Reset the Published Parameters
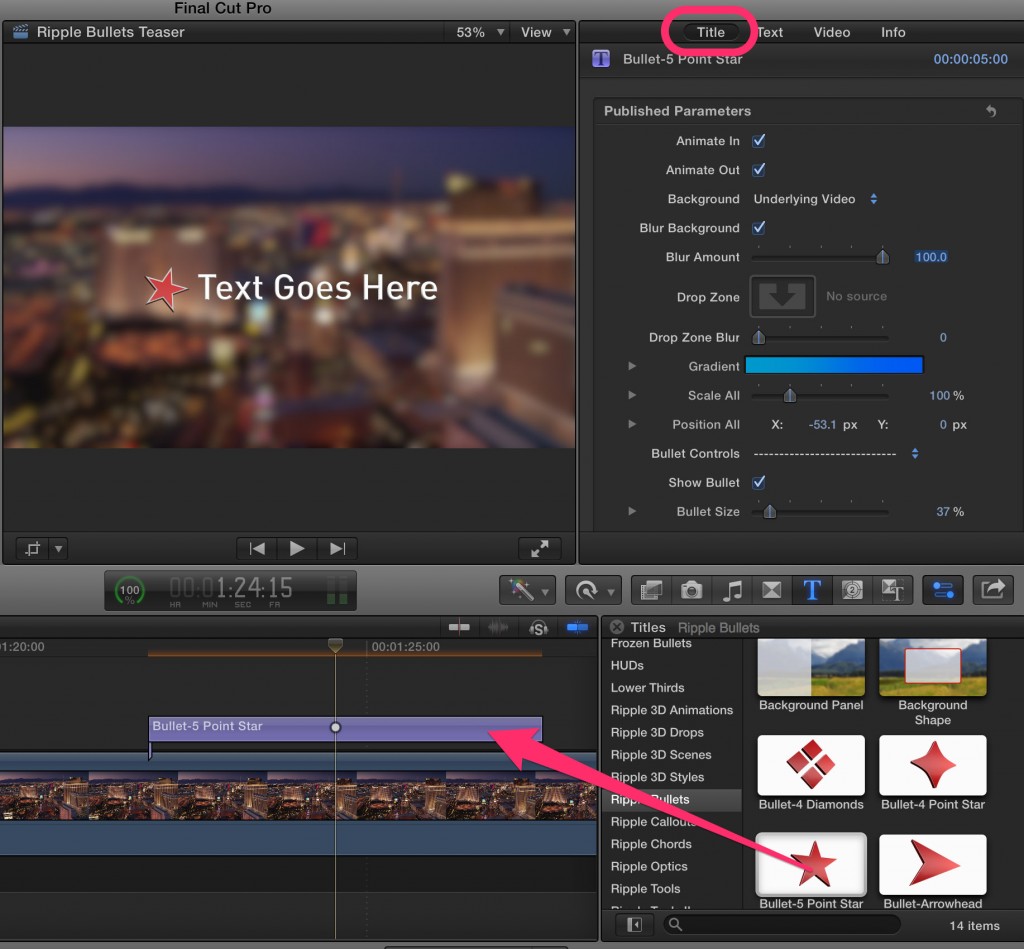 point(991,111)
